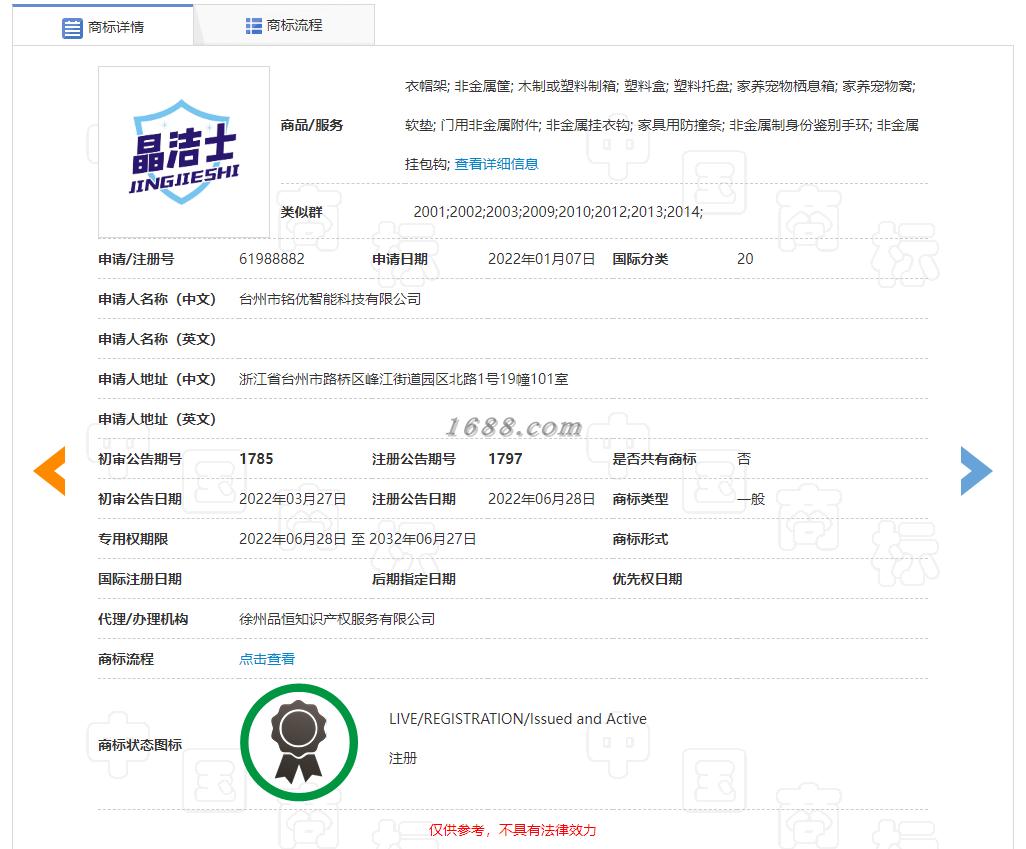Select the 注册 status text
The width and height of the screenshot is (1026, 849).
point(402,759)
